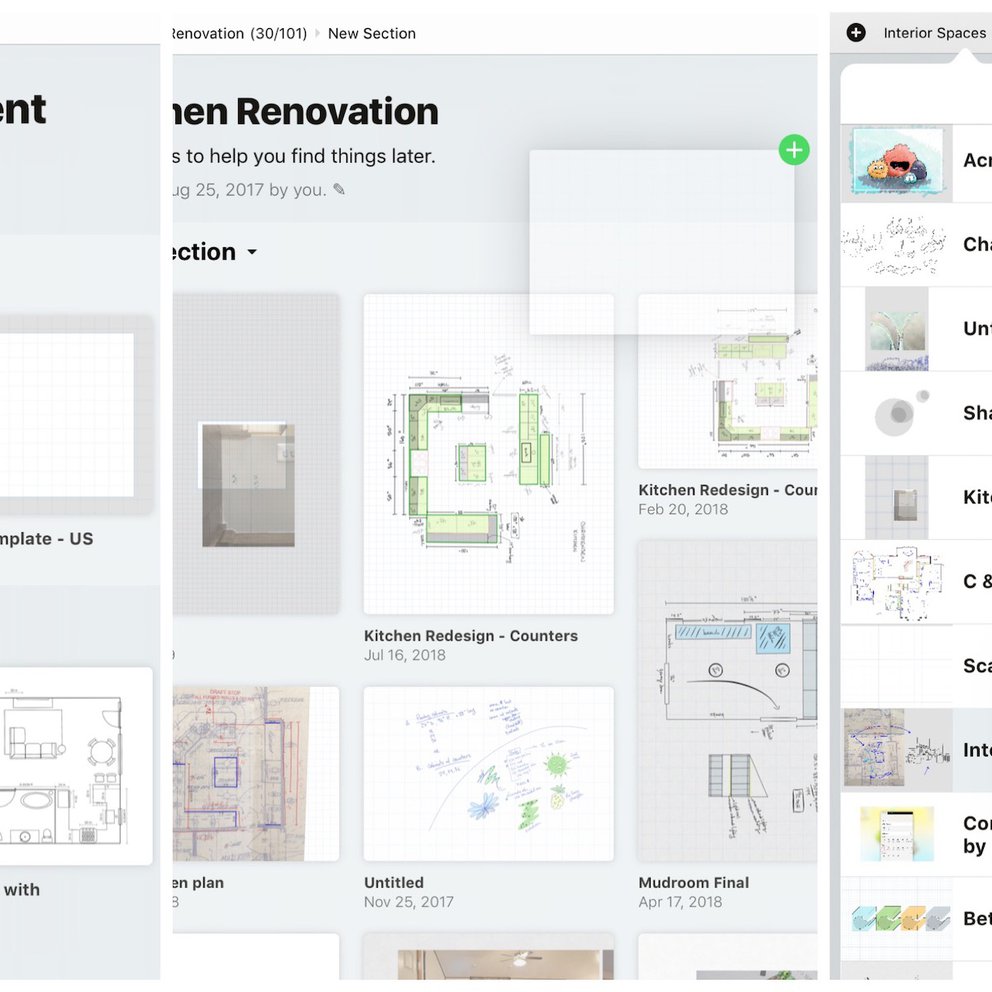Create a new drawing with the green plus button

pyautogui.click(x=793, y=149)
